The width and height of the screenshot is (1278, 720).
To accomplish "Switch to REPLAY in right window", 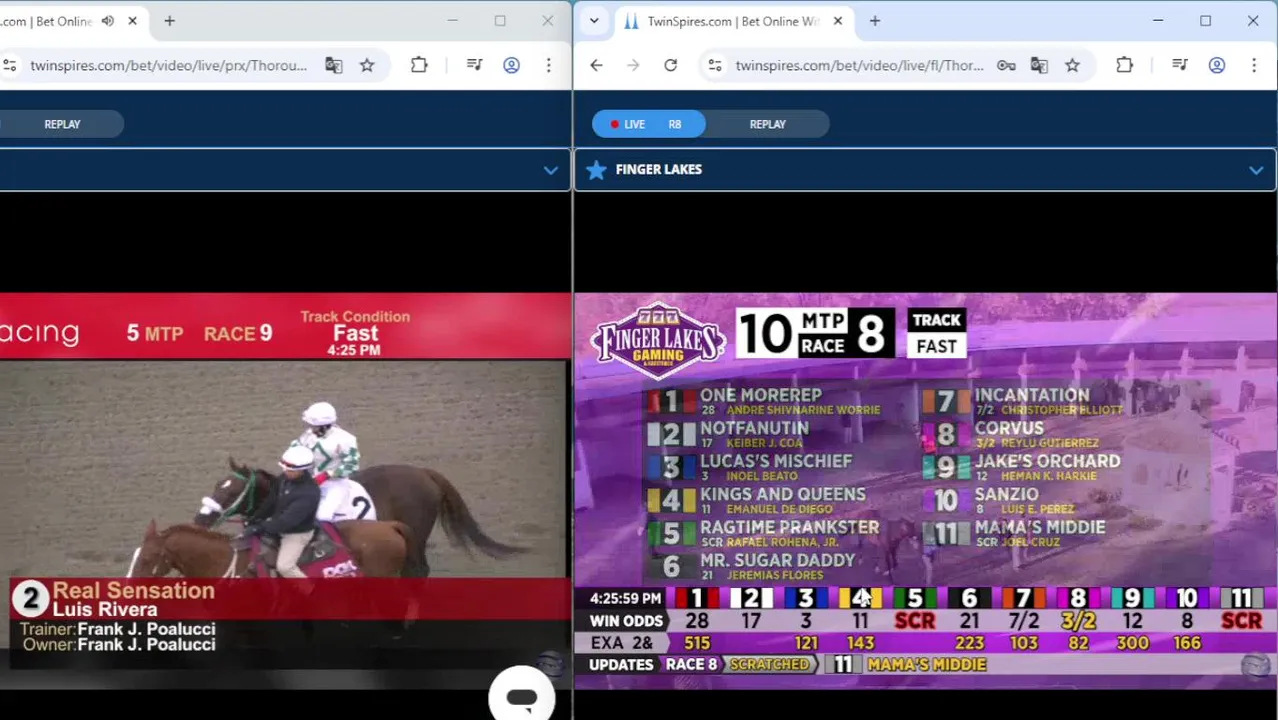I will tap(768, 124).
